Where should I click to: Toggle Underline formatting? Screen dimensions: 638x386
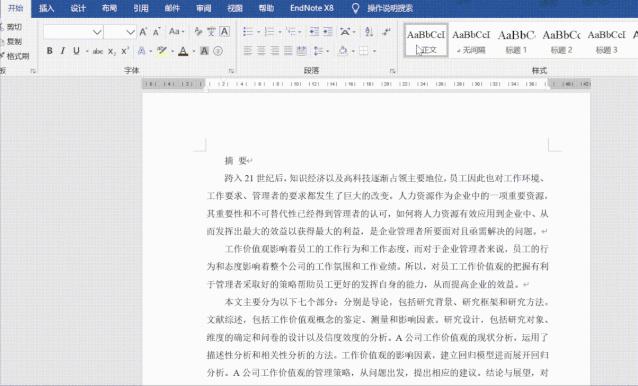coord(76,51)
